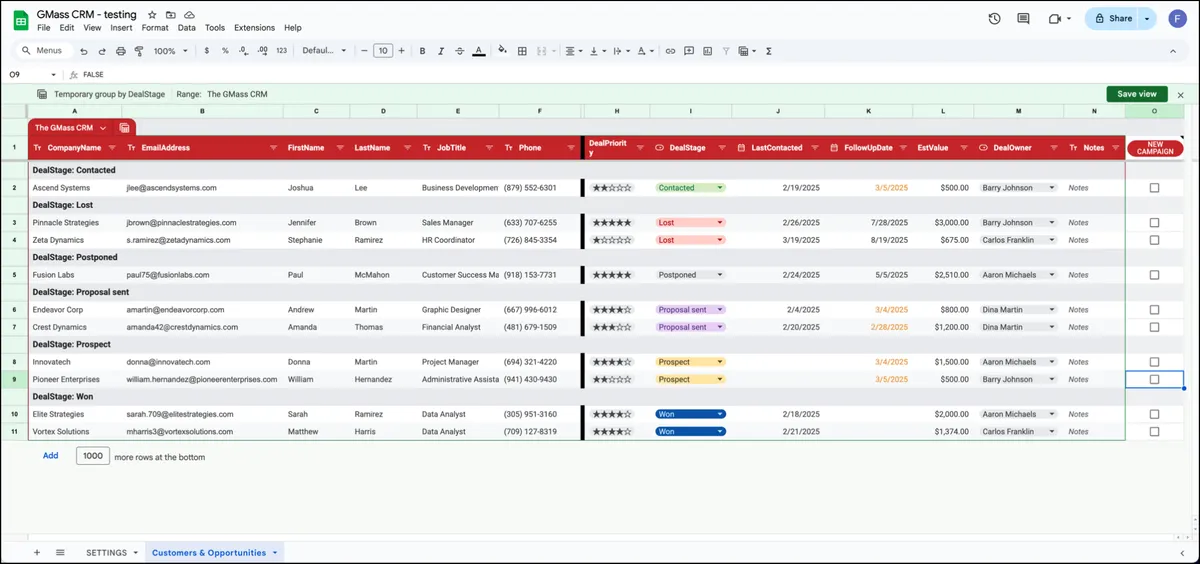Open the Extensions menu
1200x564 pixels.
pos(256,28)
